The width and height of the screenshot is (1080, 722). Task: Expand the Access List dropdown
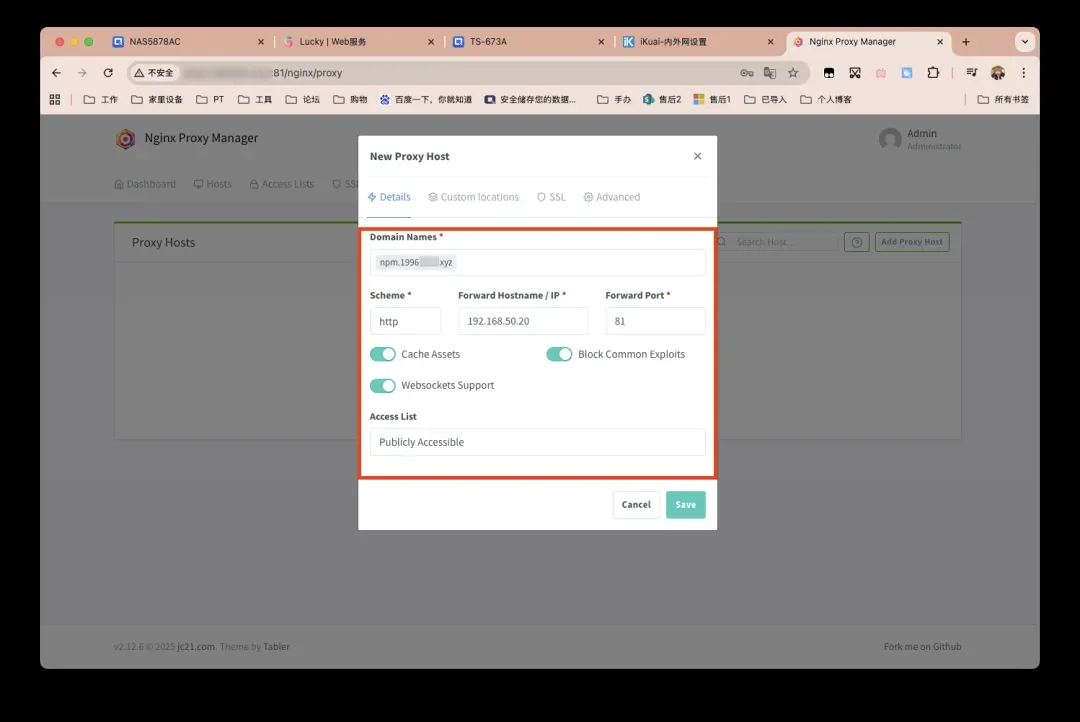click(537, 442)
